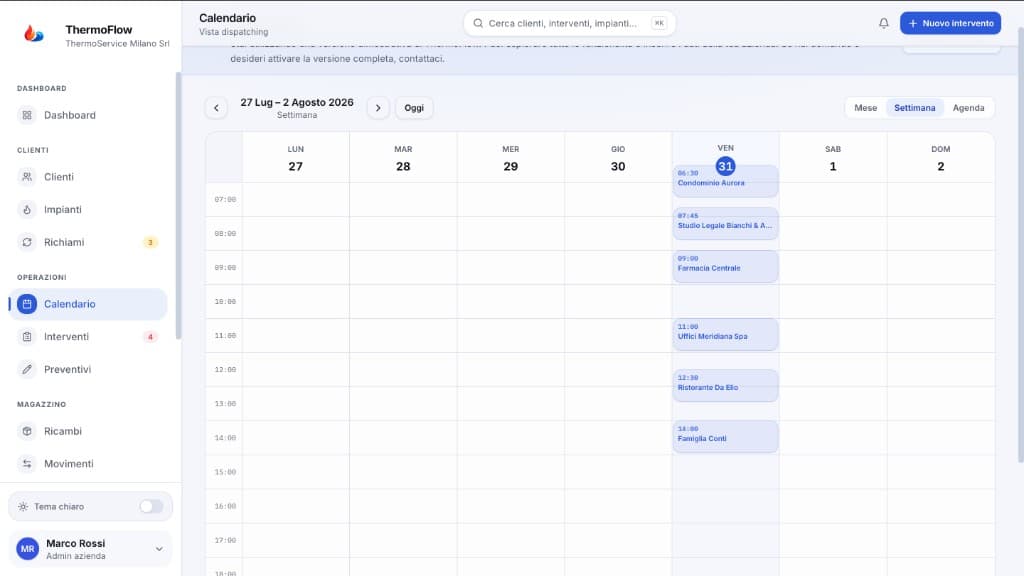
Task: Open Movimenti section
Action: 88,464
